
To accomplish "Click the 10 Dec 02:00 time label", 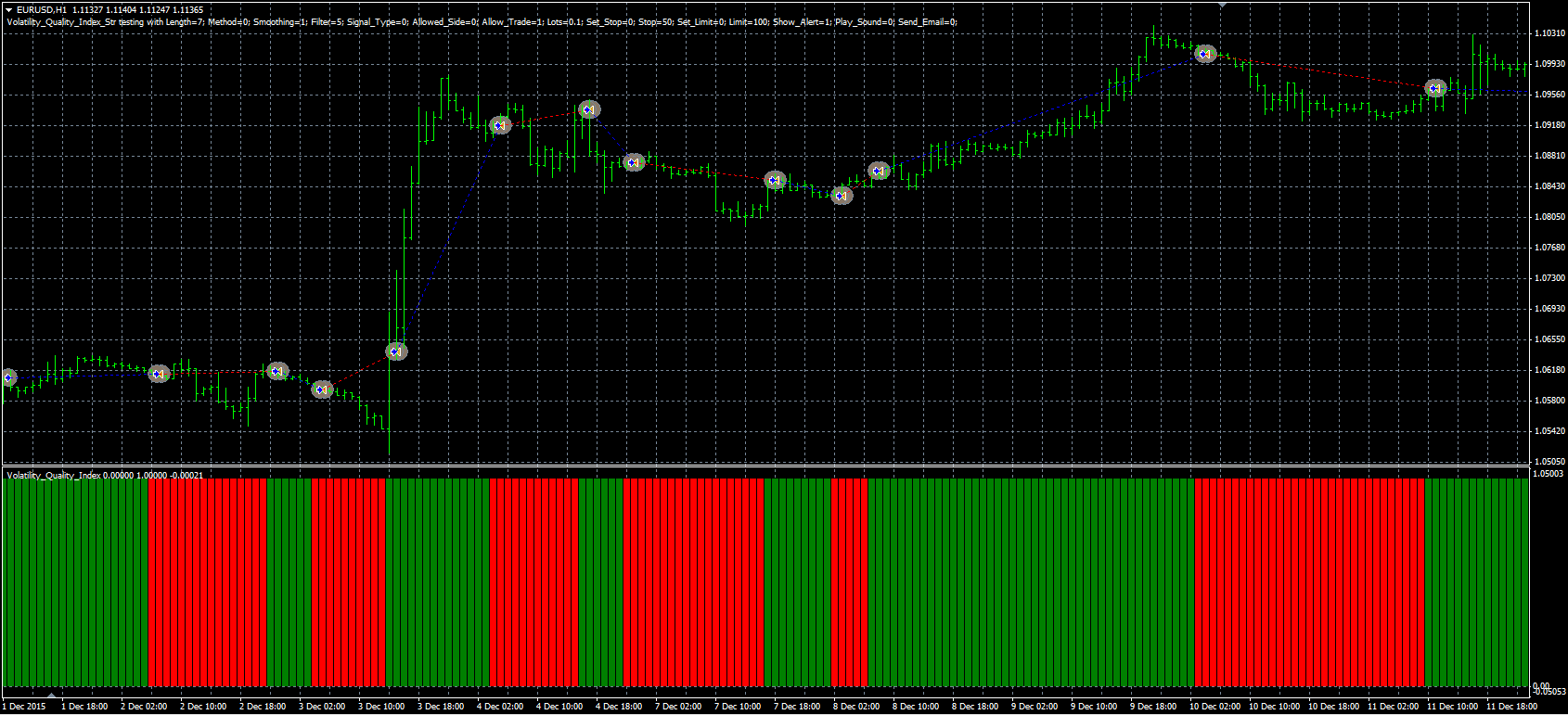I will coord(1215,707).
